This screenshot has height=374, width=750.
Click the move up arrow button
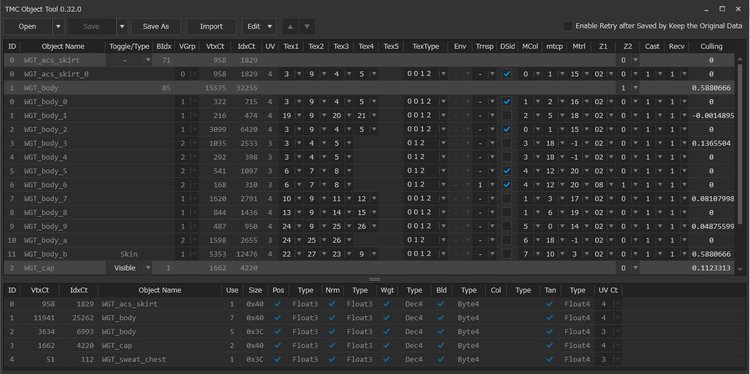[x=290, y=27]
